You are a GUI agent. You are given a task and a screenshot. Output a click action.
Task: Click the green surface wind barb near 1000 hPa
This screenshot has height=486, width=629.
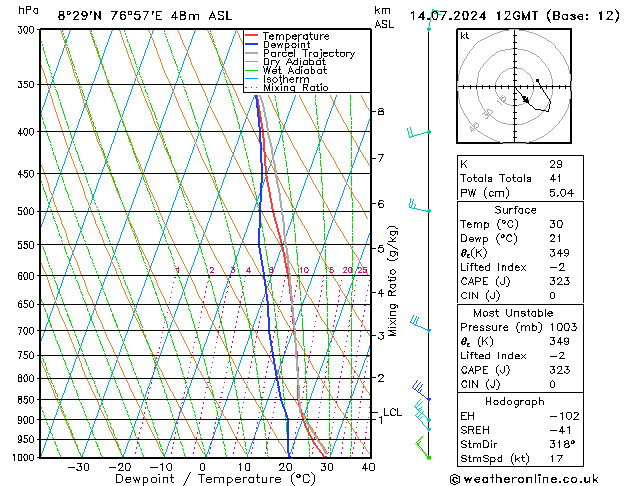[x=422, y=448]
